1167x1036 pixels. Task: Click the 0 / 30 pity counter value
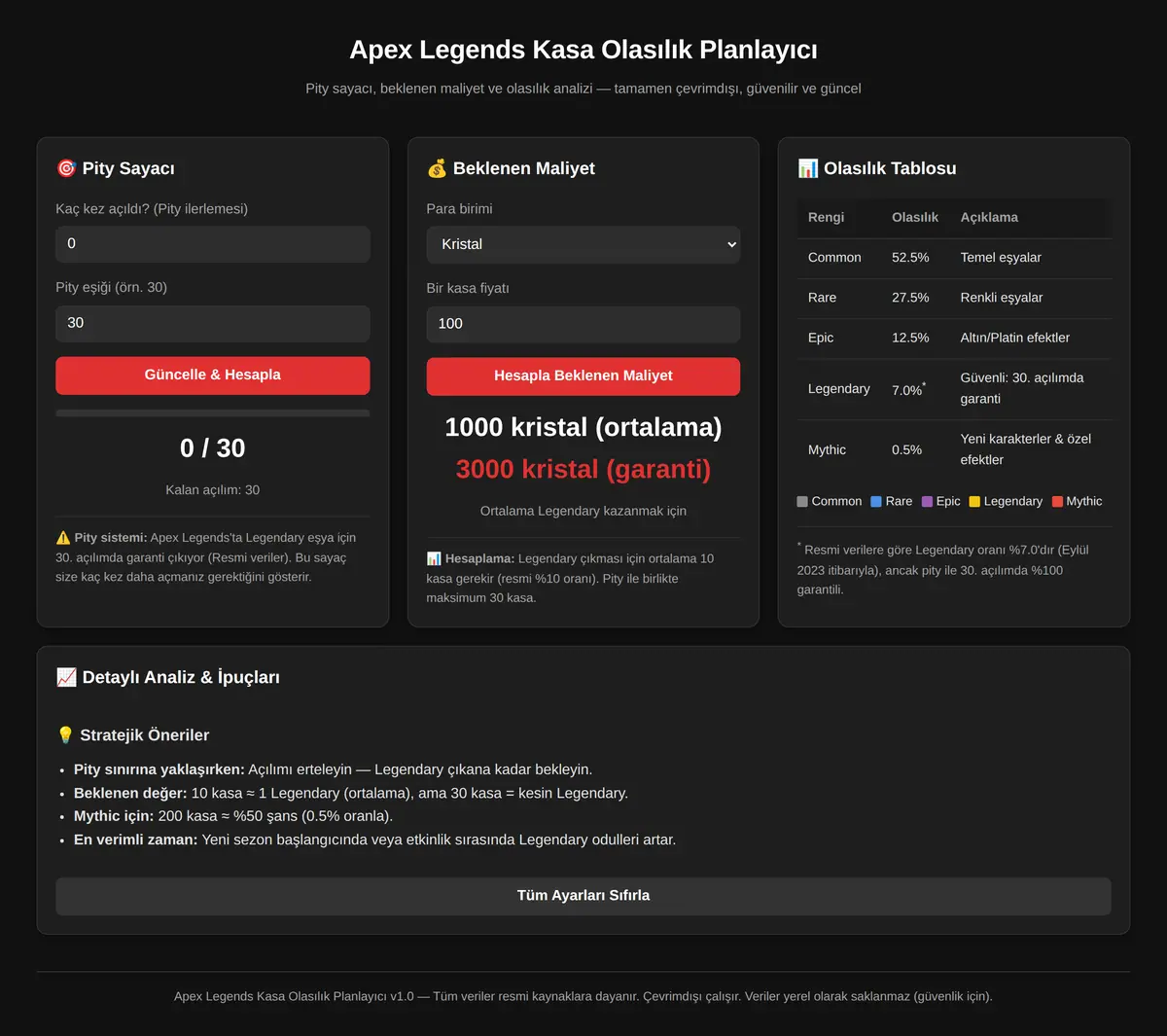tap(213, 448)
